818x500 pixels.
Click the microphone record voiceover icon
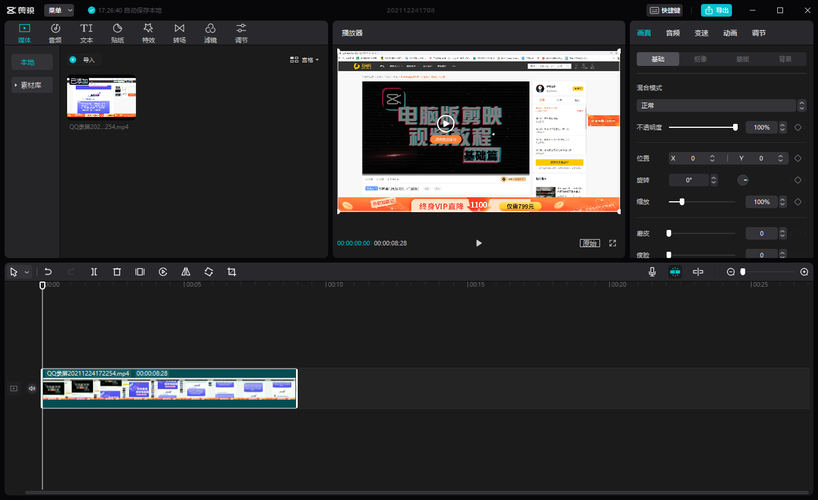[x=652, y=272]
